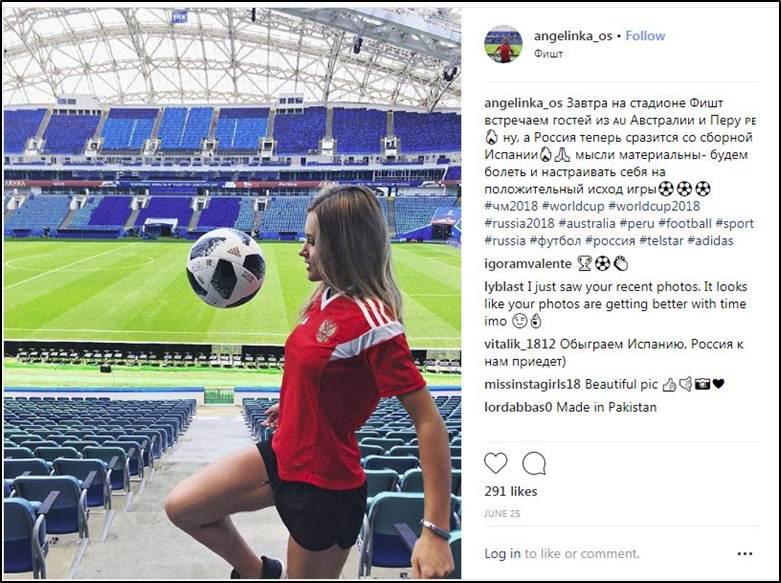The image size is (781, 583).
Task: Open the Фишт location link
Action: pos(548,54)
